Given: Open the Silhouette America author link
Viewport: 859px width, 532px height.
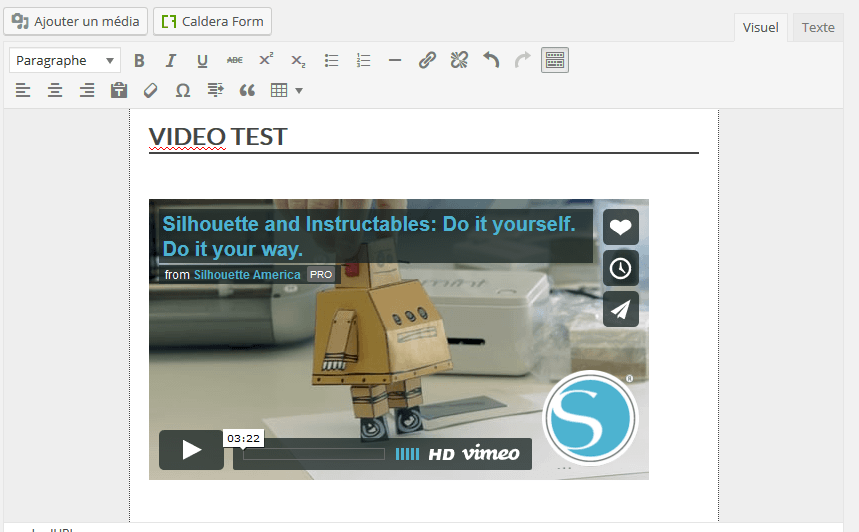Looking at the screenshot, I should point(247,275).
